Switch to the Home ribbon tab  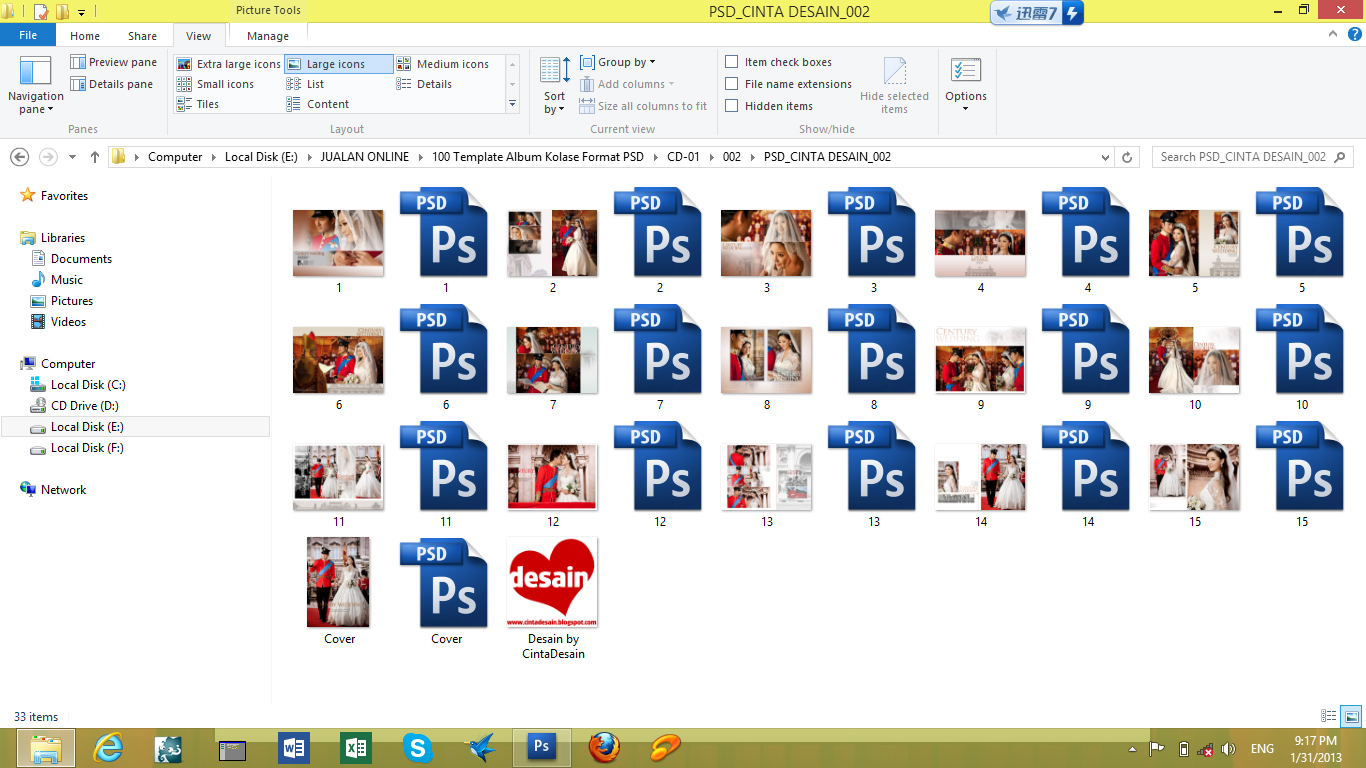click(84, 35)
